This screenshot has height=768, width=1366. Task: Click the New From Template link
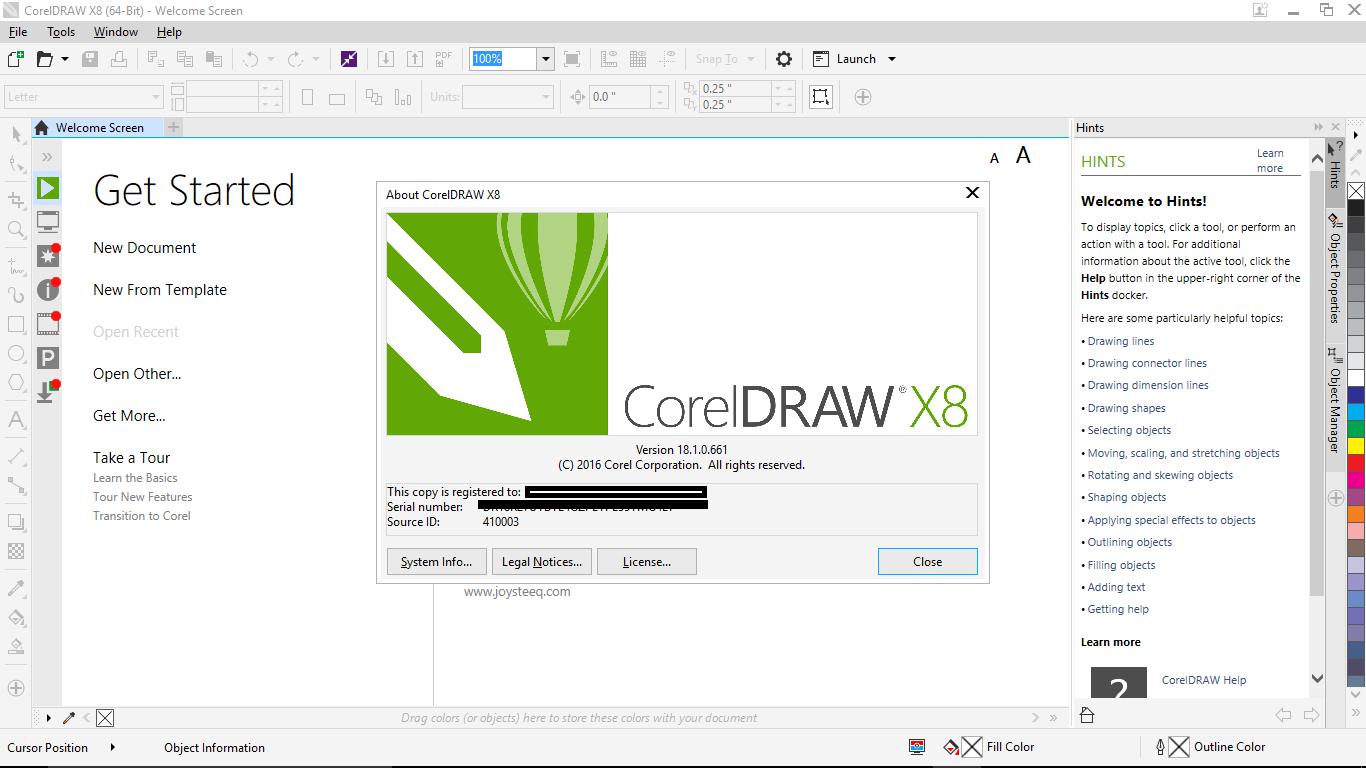tap(160, 290)
